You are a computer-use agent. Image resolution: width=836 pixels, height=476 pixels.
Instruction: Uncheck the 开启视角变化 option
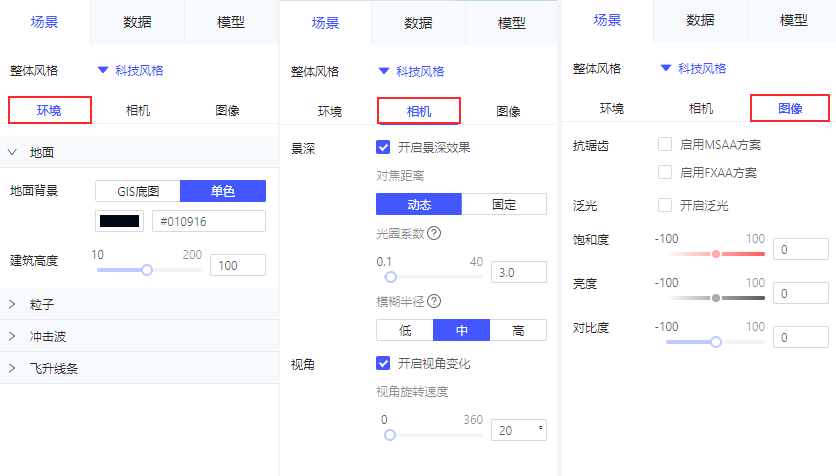tap(383, 363)
